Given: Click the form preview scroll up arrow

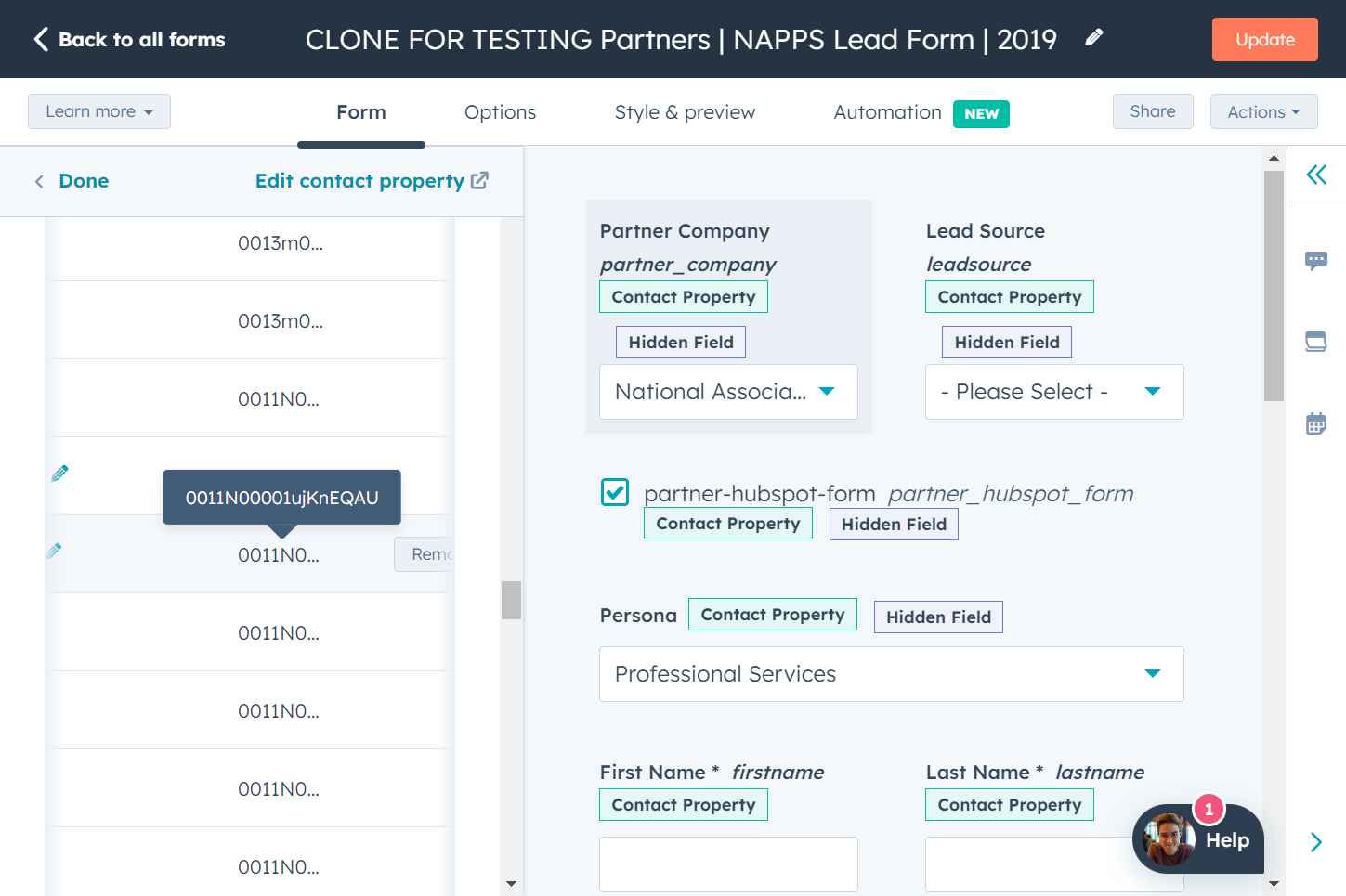Looking at the screenshot, I should 1274,158.
